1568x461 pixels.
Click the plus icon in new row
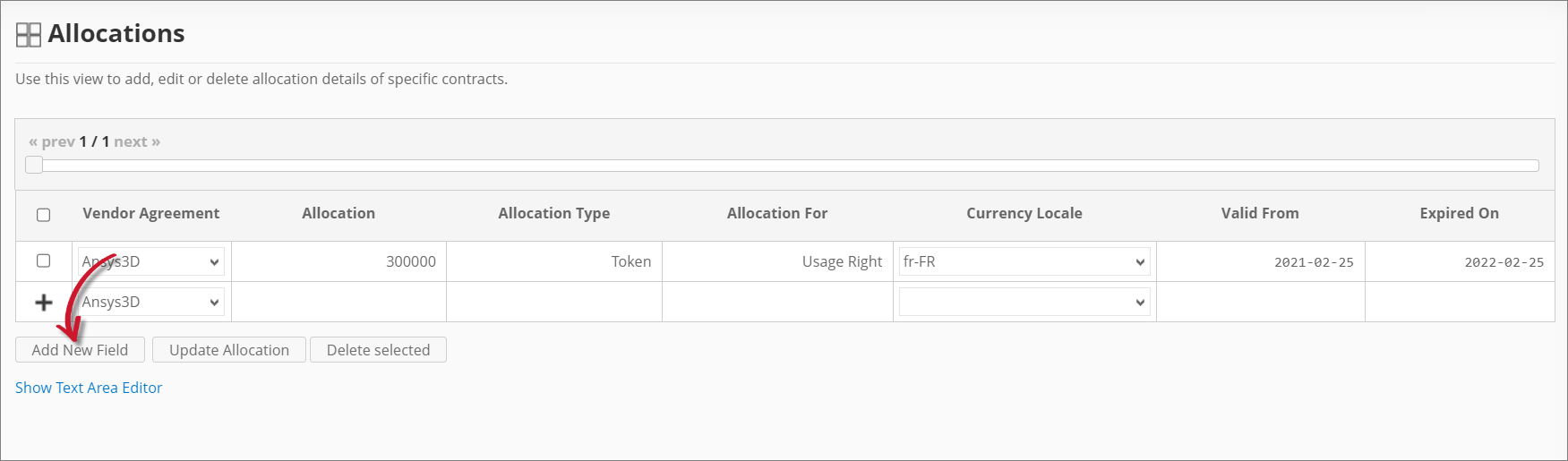(x=43, y=303)
